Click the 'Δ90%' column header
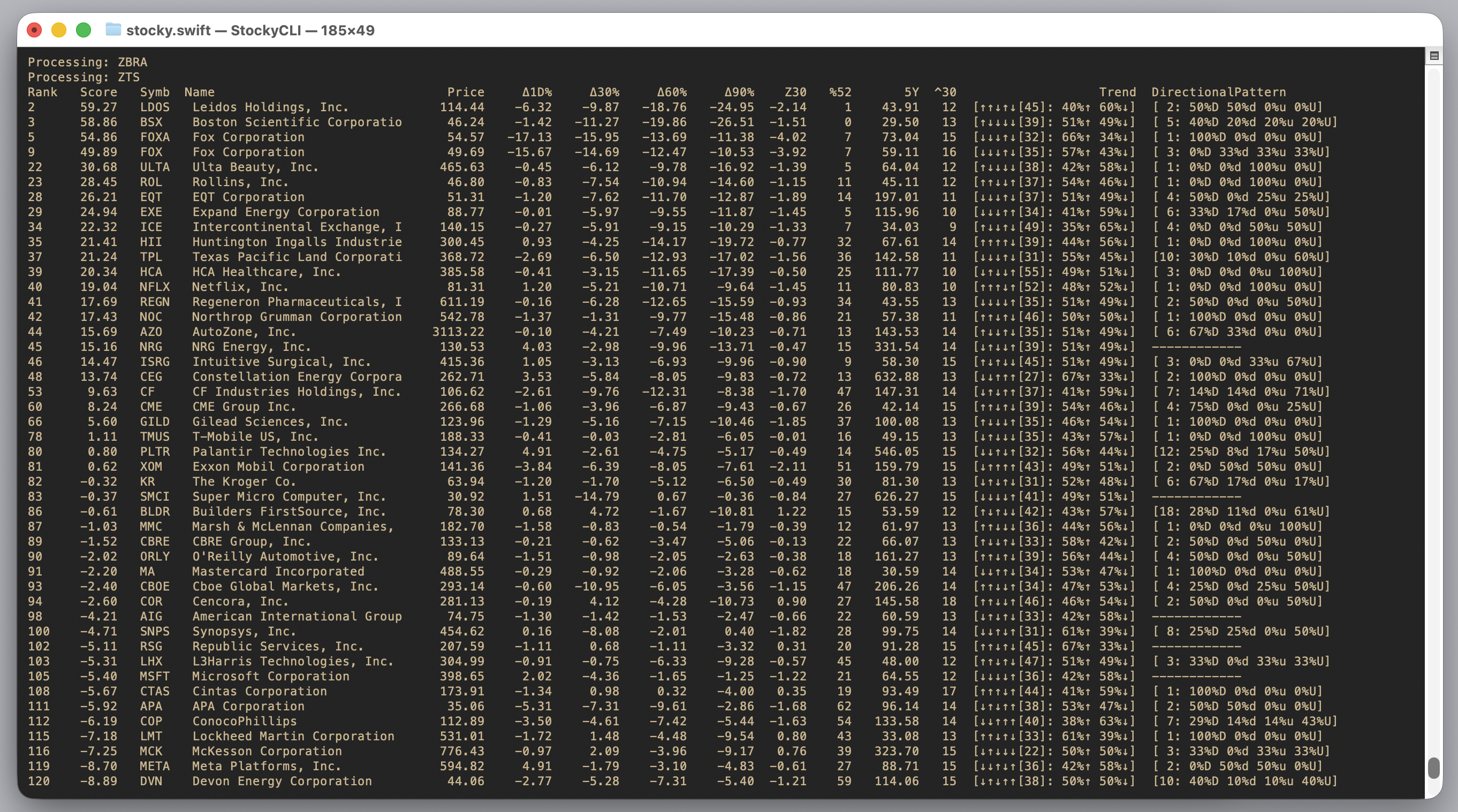The height and width of the screenshot is (812, 1458). 739,92
